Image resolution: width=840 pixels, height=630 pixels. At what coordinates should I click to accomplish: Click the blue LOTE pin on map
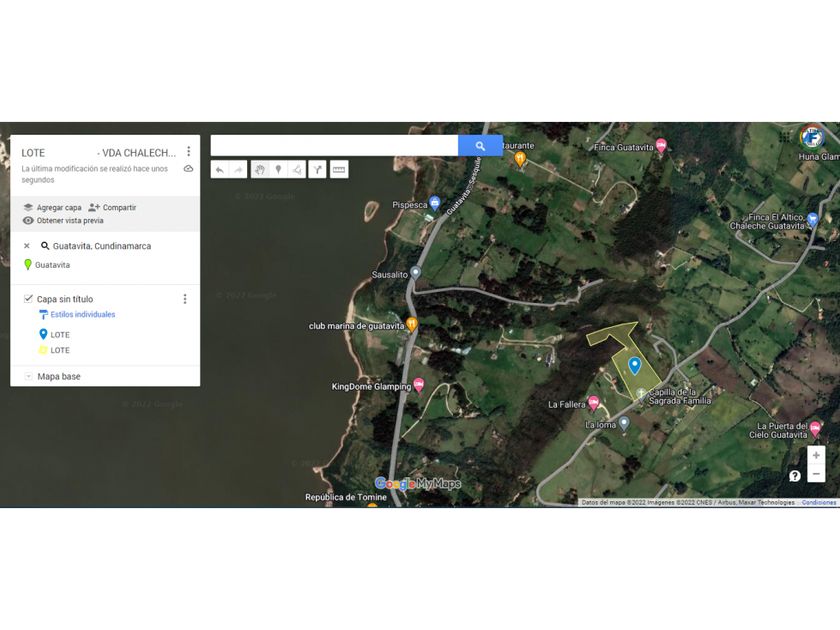point(635,366)
